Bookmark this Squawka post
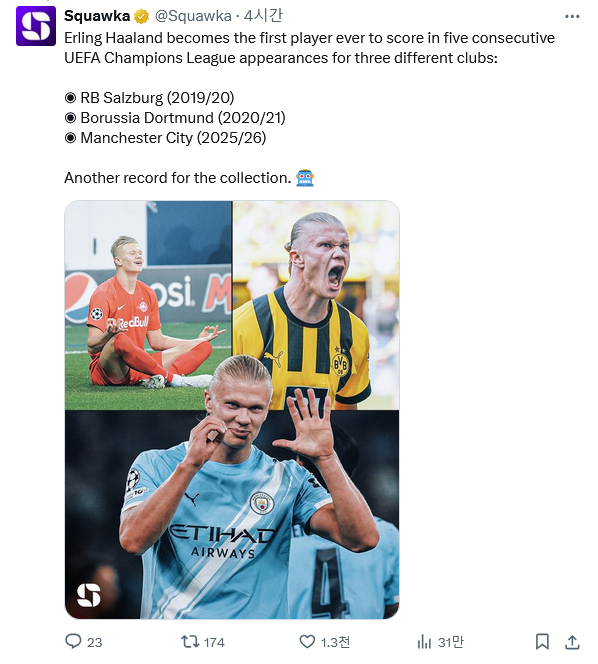Viewport: 598px width, 664px height. click(542, 642)
